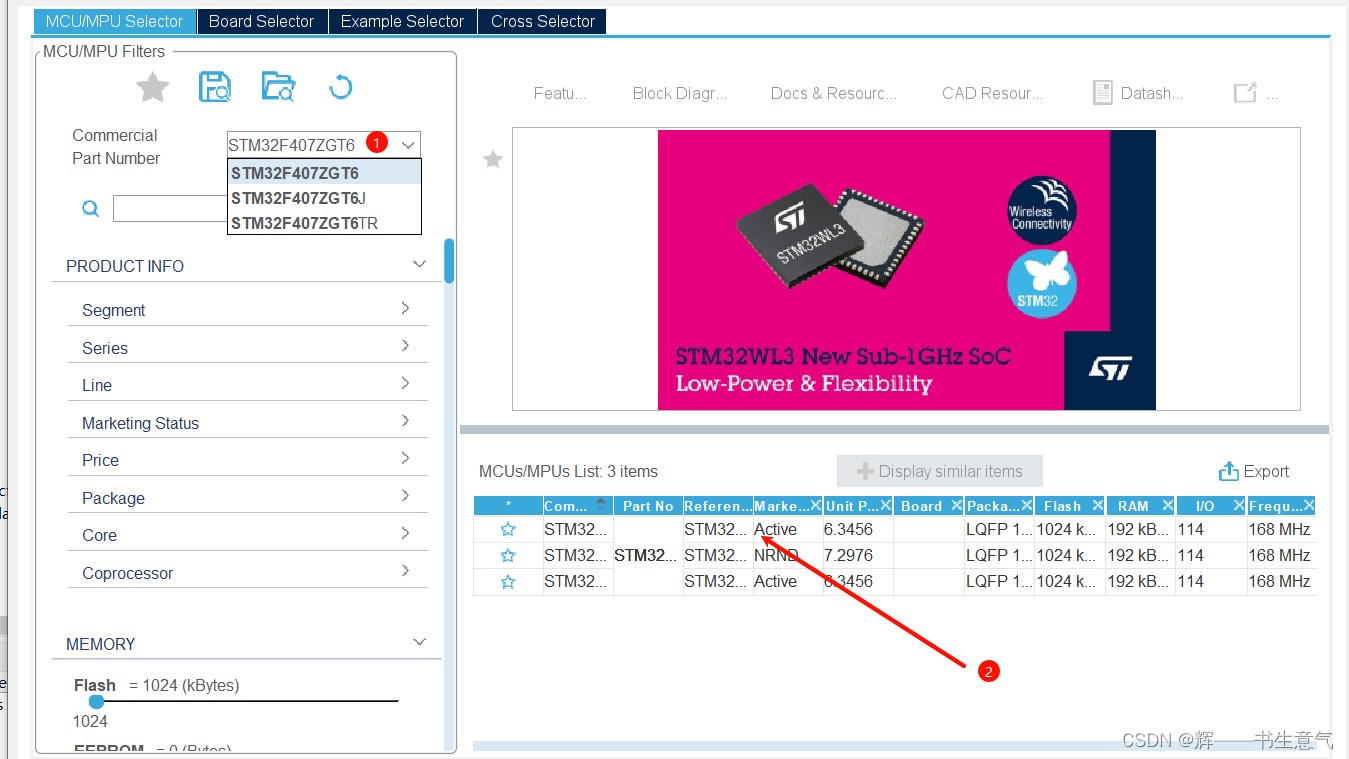The height and width of the screenshot is (759, 1349).
Task: Remove the Frequency column via its X
Action: pos(1309,506)
